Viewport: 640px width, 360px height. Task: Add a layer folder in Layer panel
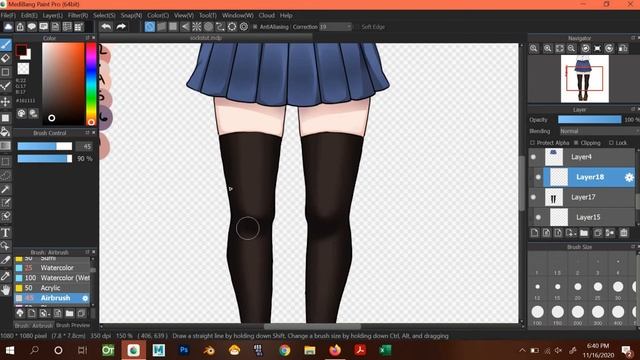point(584,233)
